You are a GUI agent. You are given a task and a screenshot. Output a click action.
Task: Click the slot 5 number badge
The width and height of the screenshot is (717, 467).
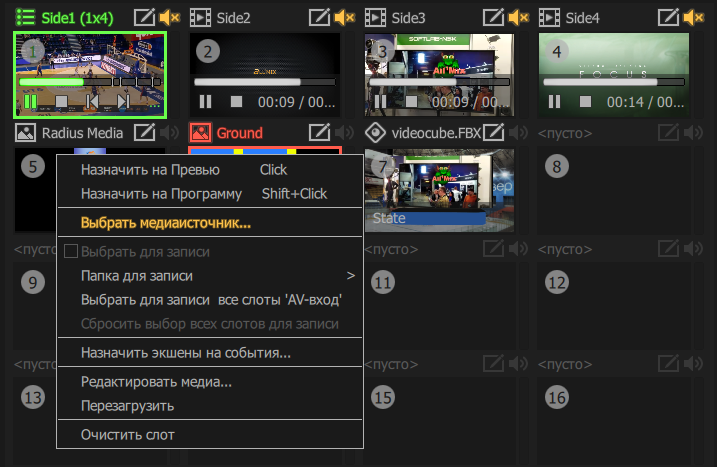click(x=33, y=166)
